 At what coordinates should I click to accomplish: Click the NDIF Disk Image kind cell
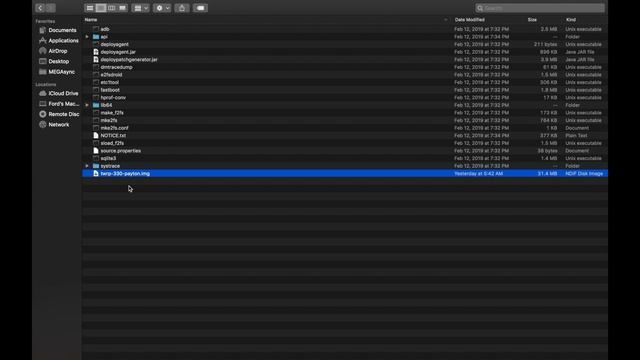click(584, 173)
